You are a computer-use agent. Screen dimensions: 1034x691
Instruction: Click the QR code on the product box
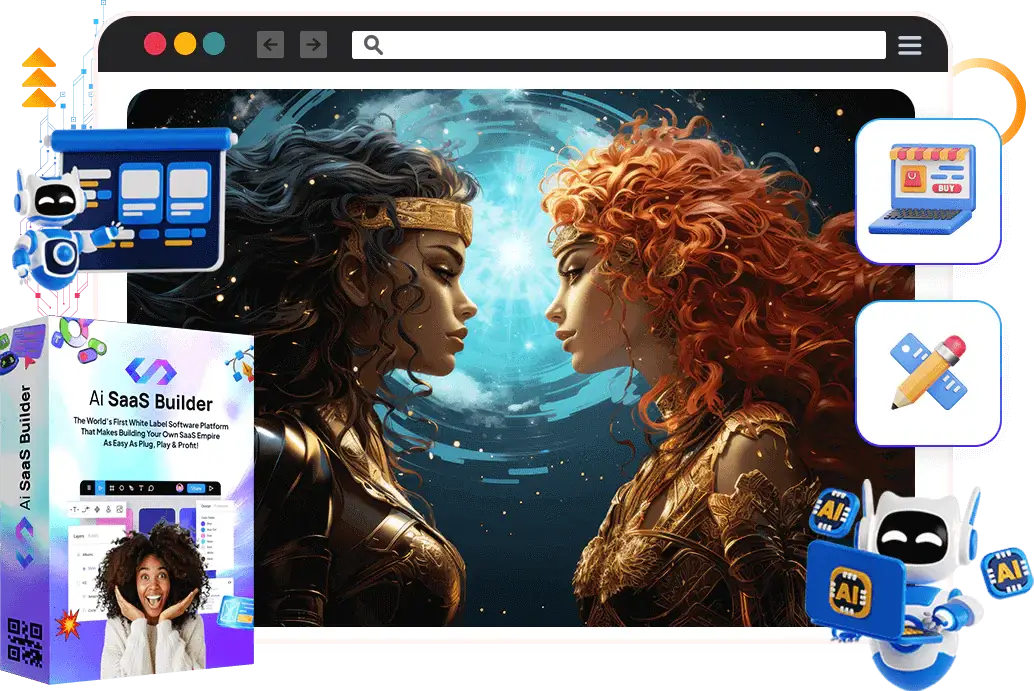[x=23, y=643]
